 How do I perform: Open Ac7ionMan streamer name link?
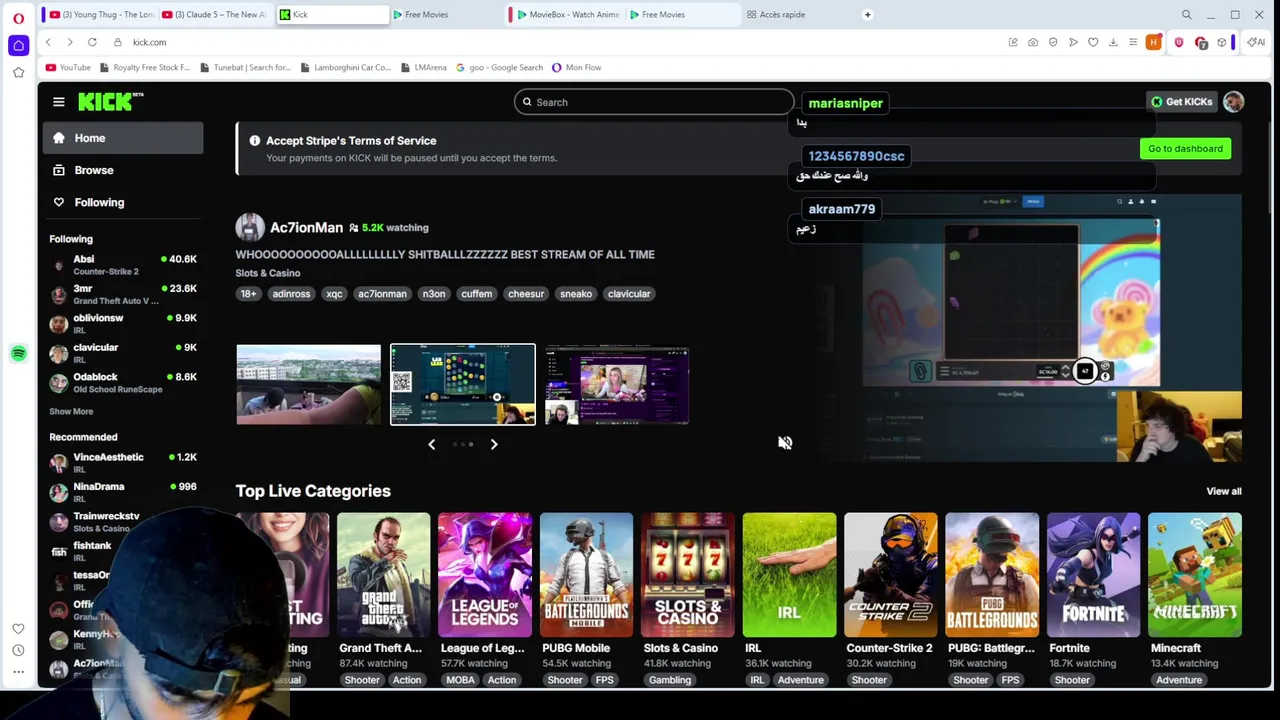click(306, 228)
